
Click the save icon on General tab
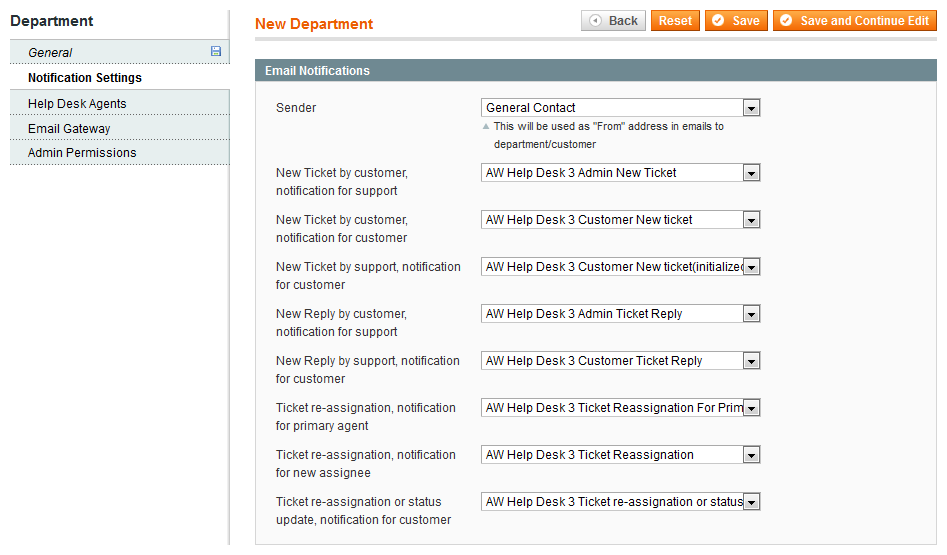coord(215,52)
